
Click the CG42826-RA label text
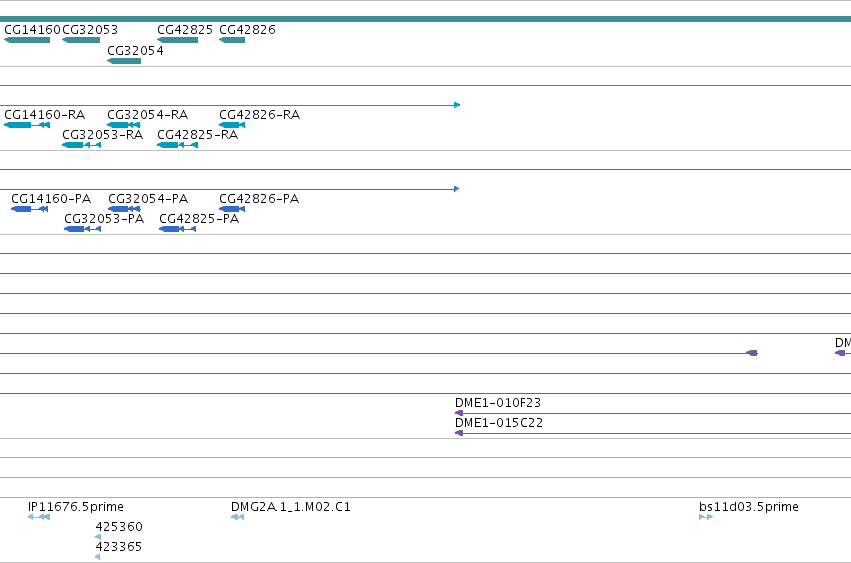259,115
